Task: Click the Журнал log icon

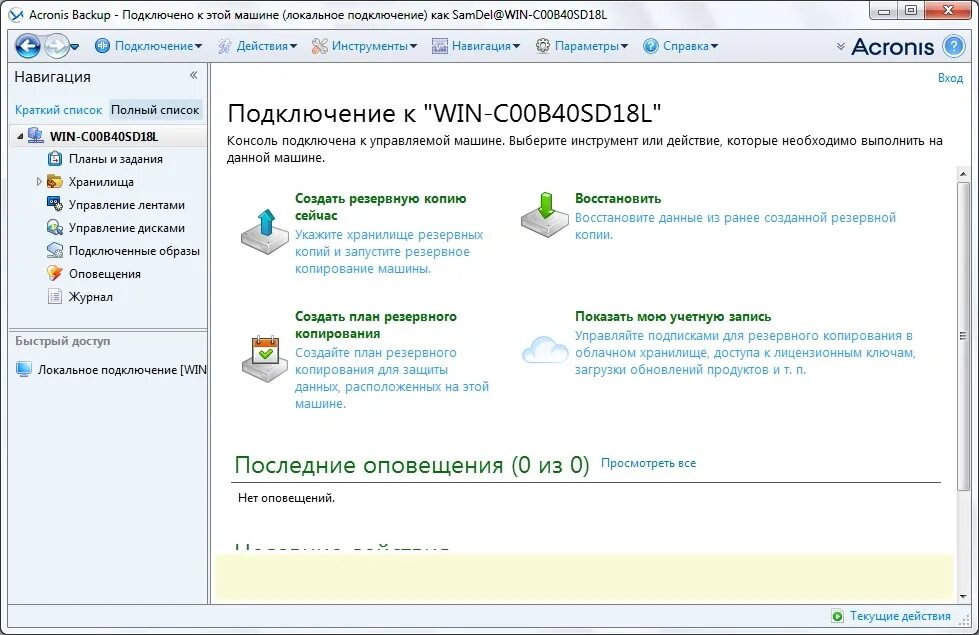Action: pos(55,296)
